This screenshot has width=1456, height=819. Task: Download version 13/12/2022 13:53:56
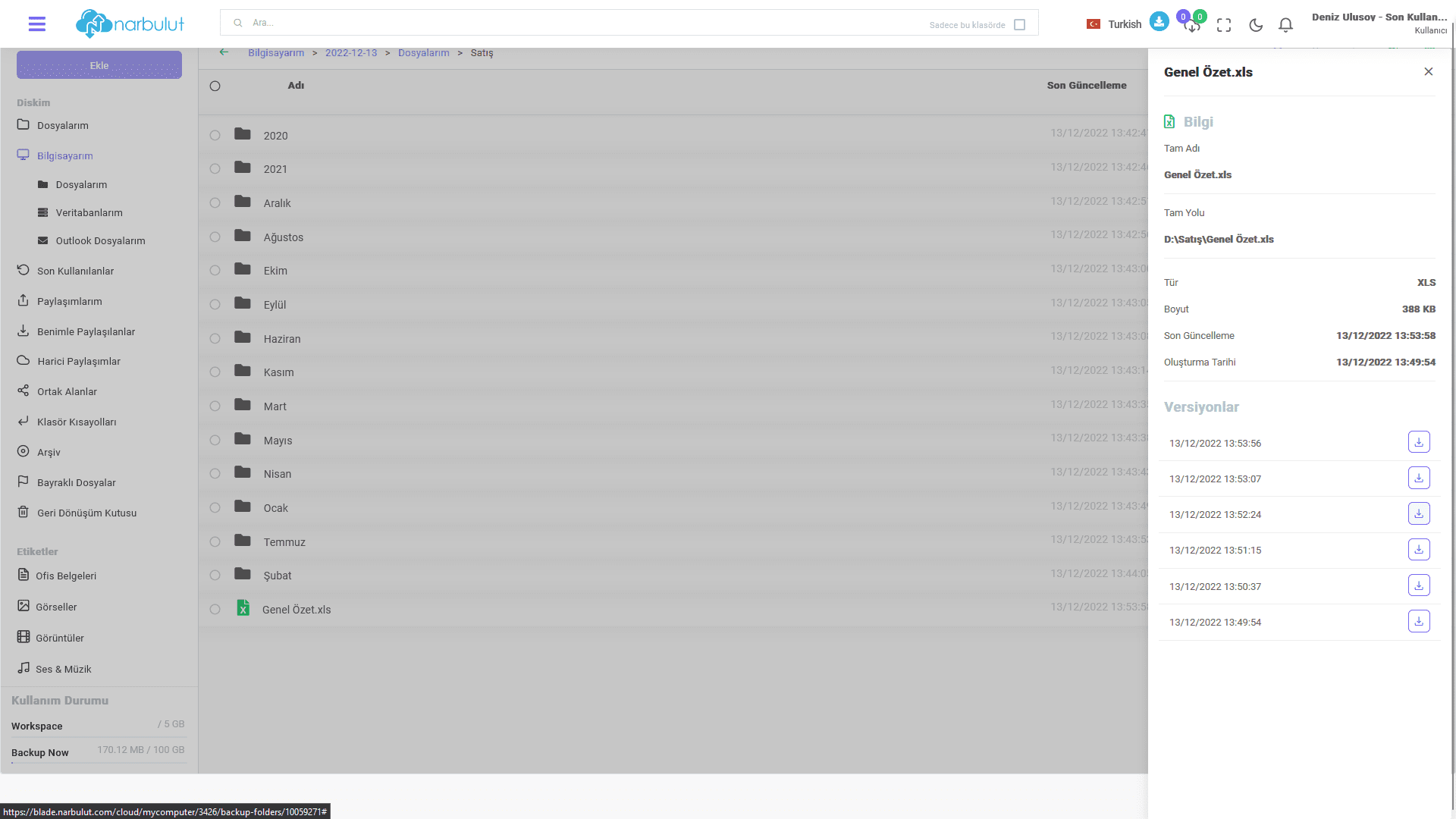point(1418,442)
